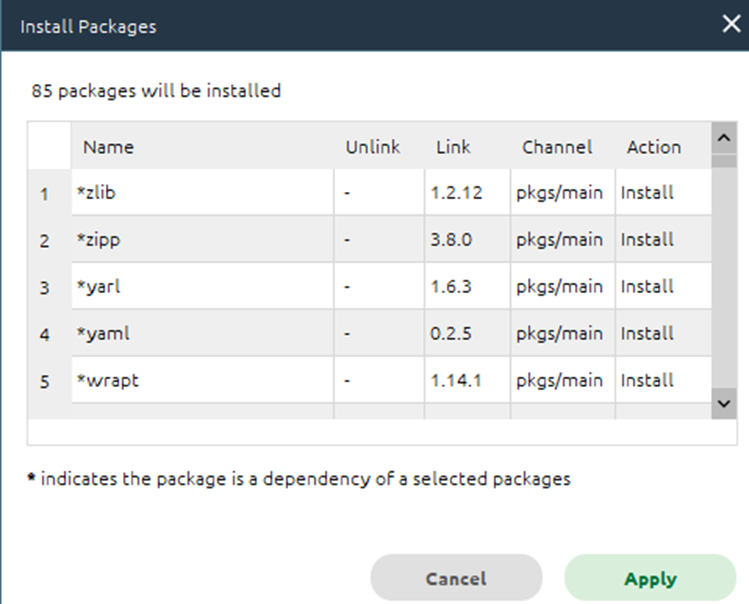Close the Install Packages dialog
Image resolution: width=749 pixels, height=604 pixels.
point(731,23)
